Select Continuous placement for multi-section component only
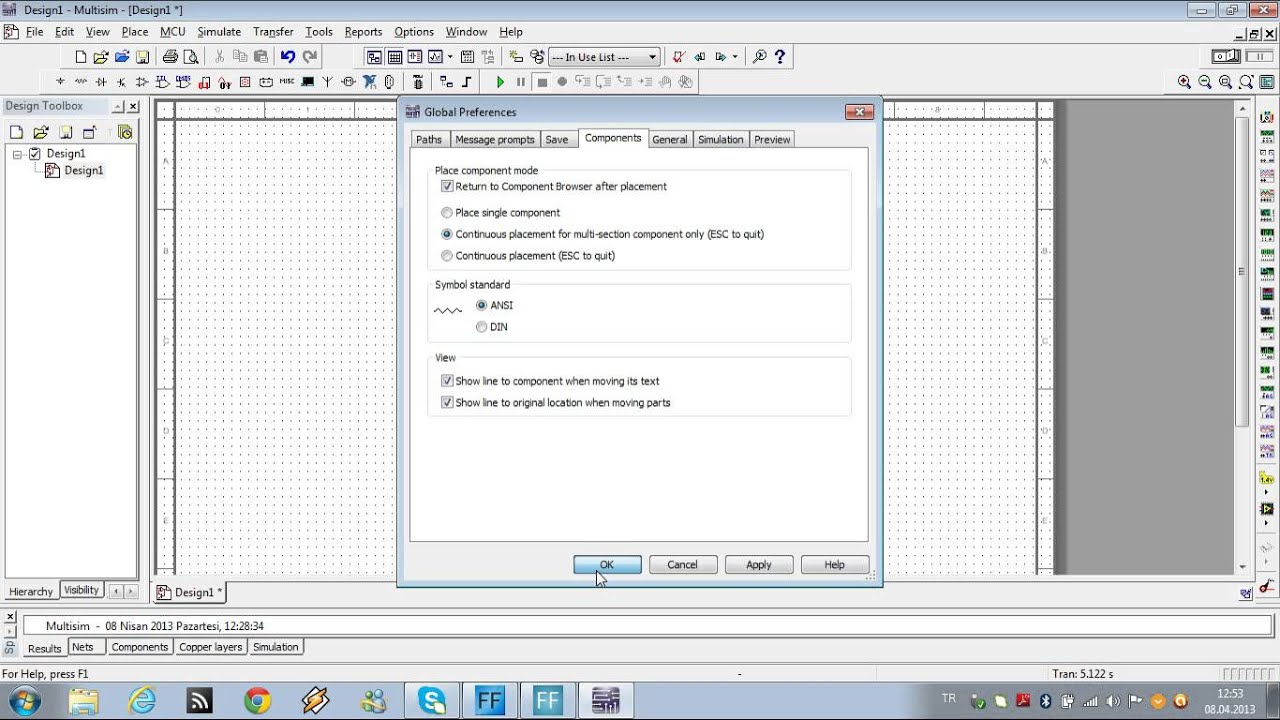1280x720 pixels. click(x=447, y=234)
